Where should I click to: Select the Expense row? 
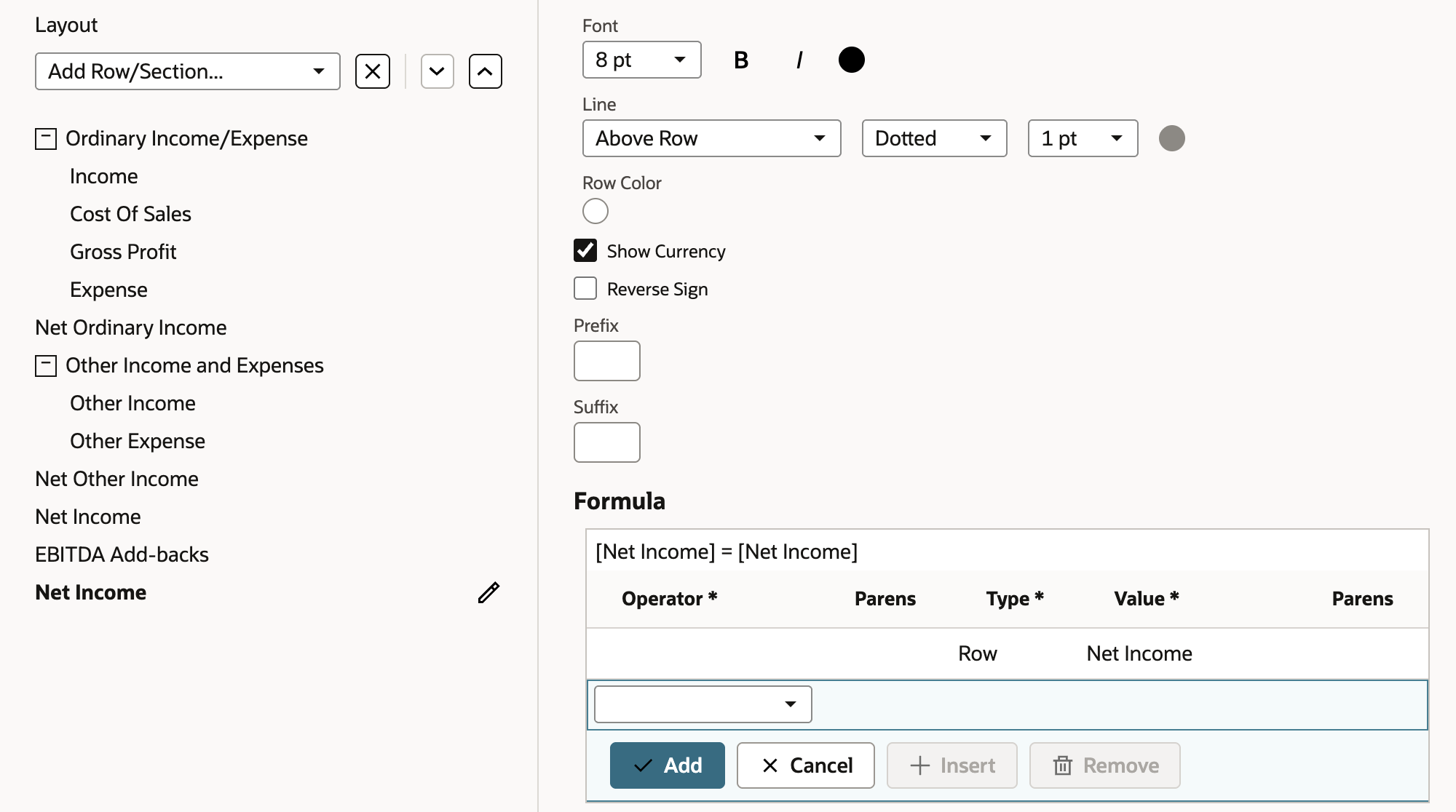[x=108, y=290]
